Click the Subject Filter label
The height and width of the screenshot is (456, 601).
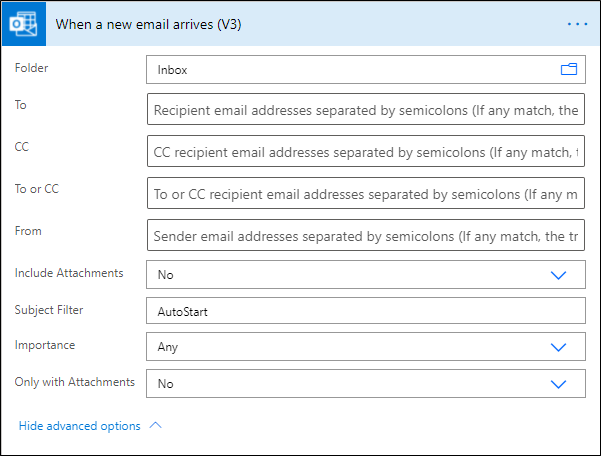coord(49,310)
